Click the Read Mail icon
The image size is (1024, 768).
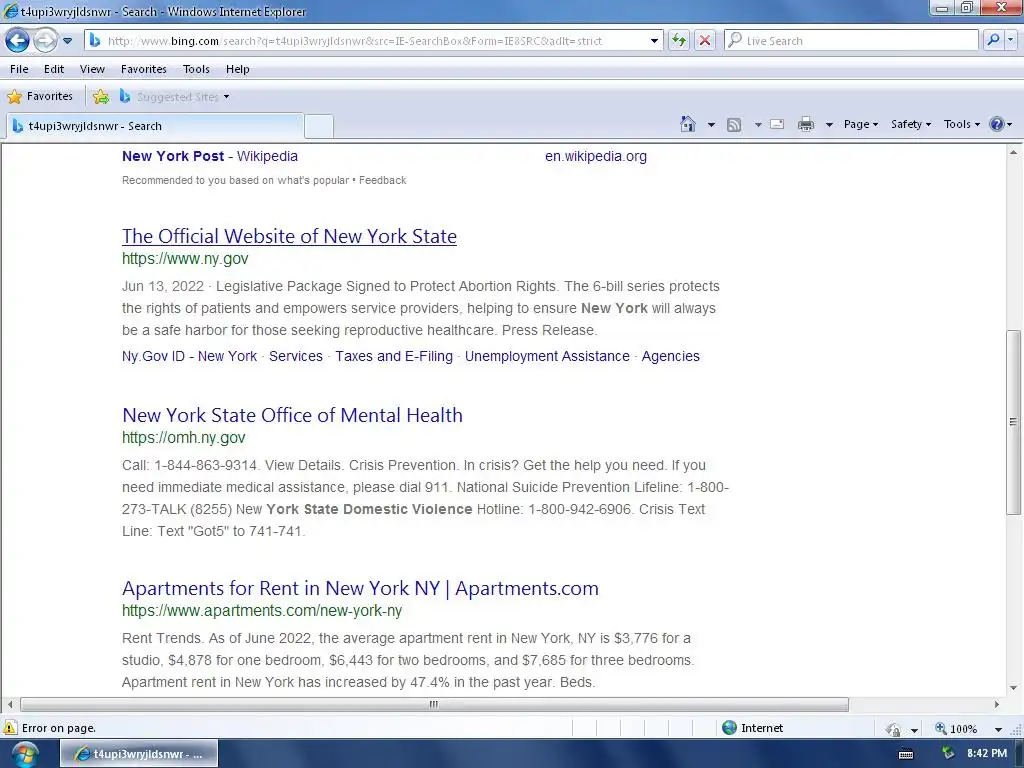[777, 124]
